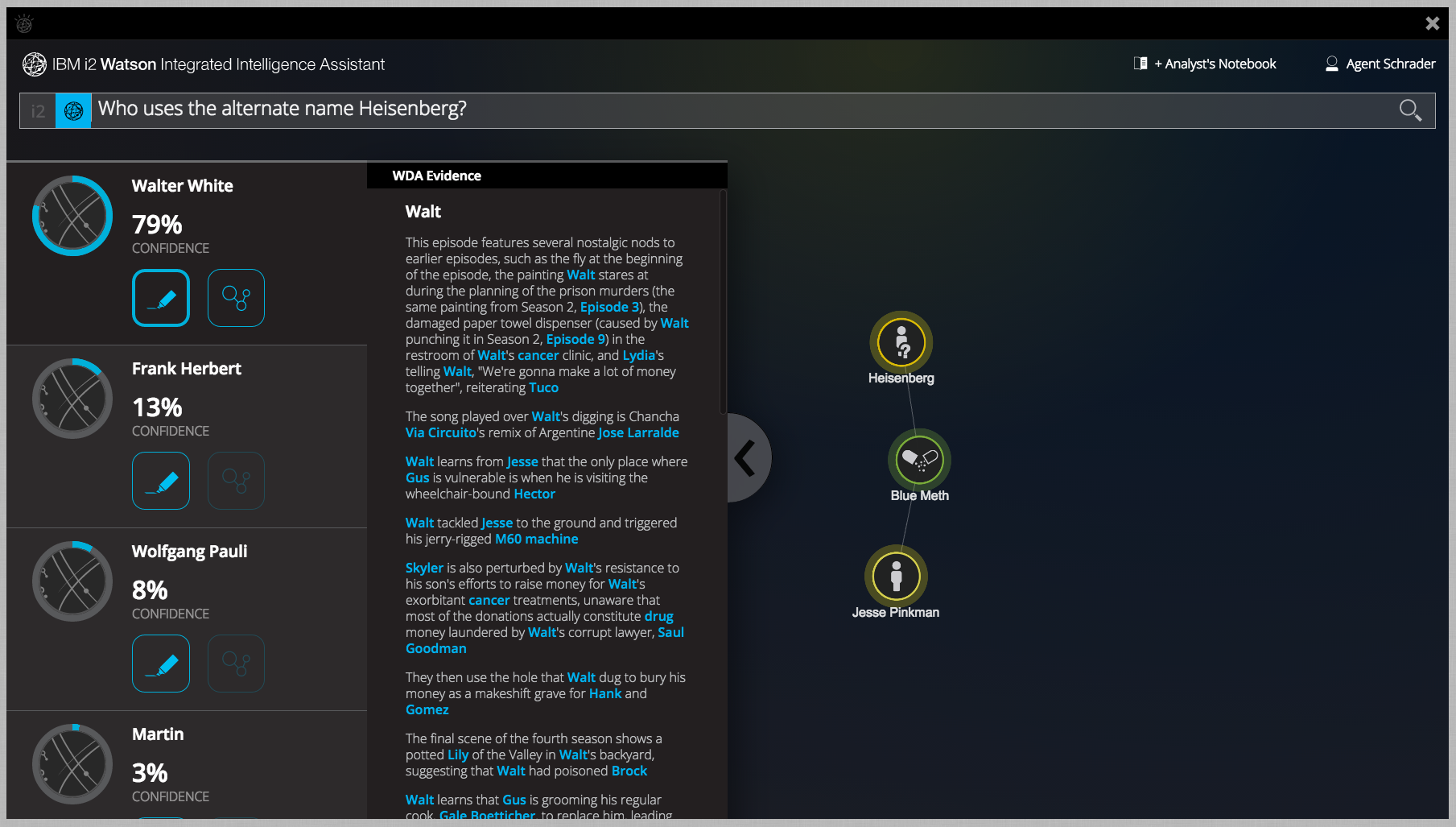This screenshot has width=1456, height=827.
Task: Follow the Hank entity link
Action: 605,693
